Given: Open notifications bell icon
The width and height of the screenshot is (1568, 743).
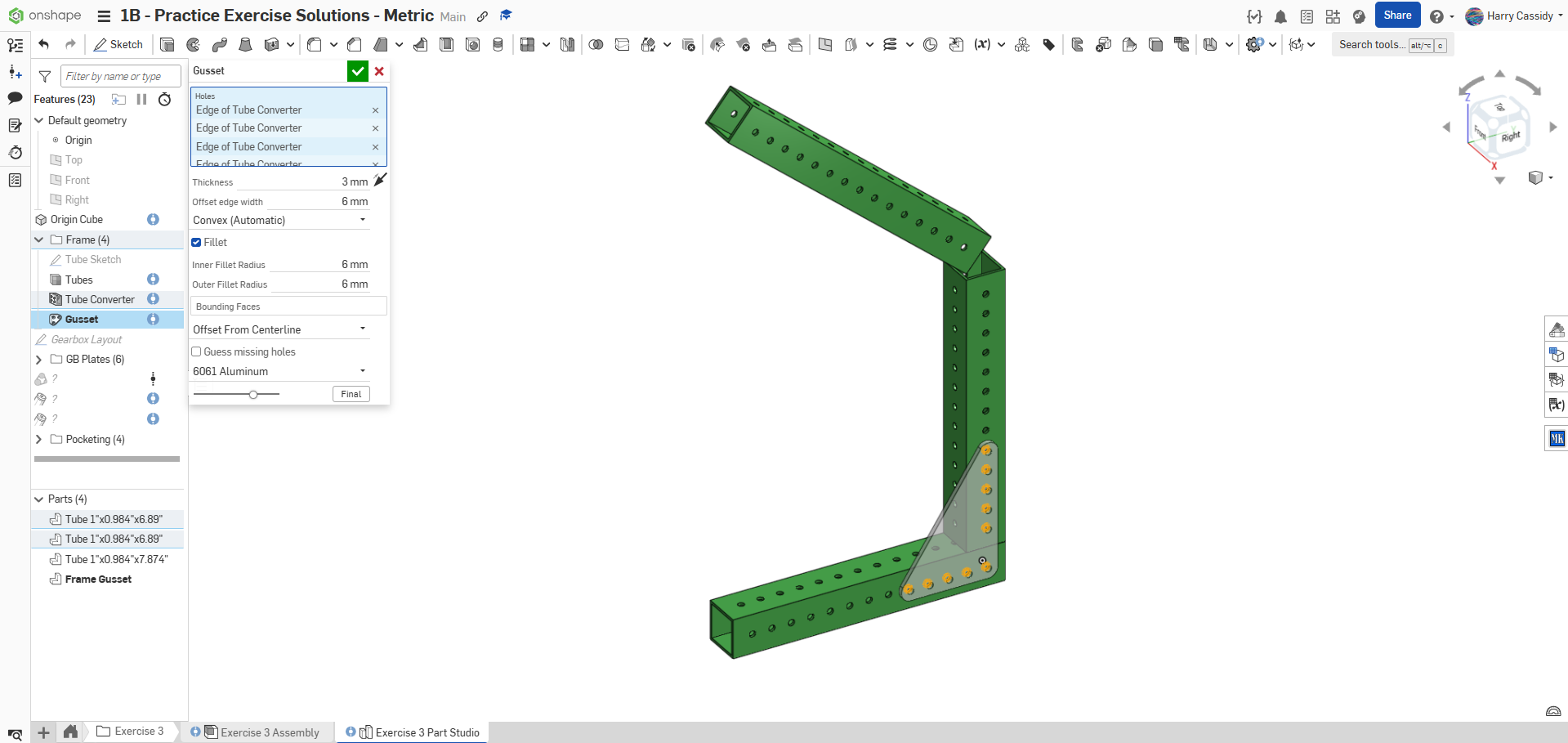Looking at the screenshot, I should (1280, 16).
